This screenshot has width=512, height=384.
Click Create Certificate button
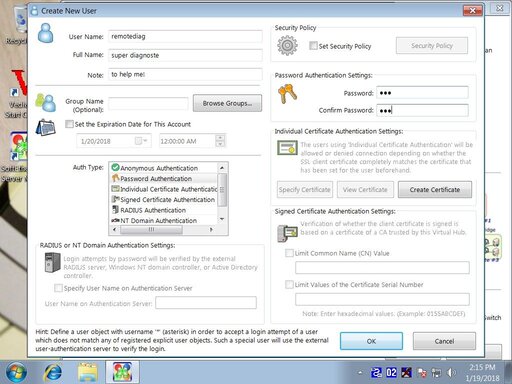click(435, 190)
